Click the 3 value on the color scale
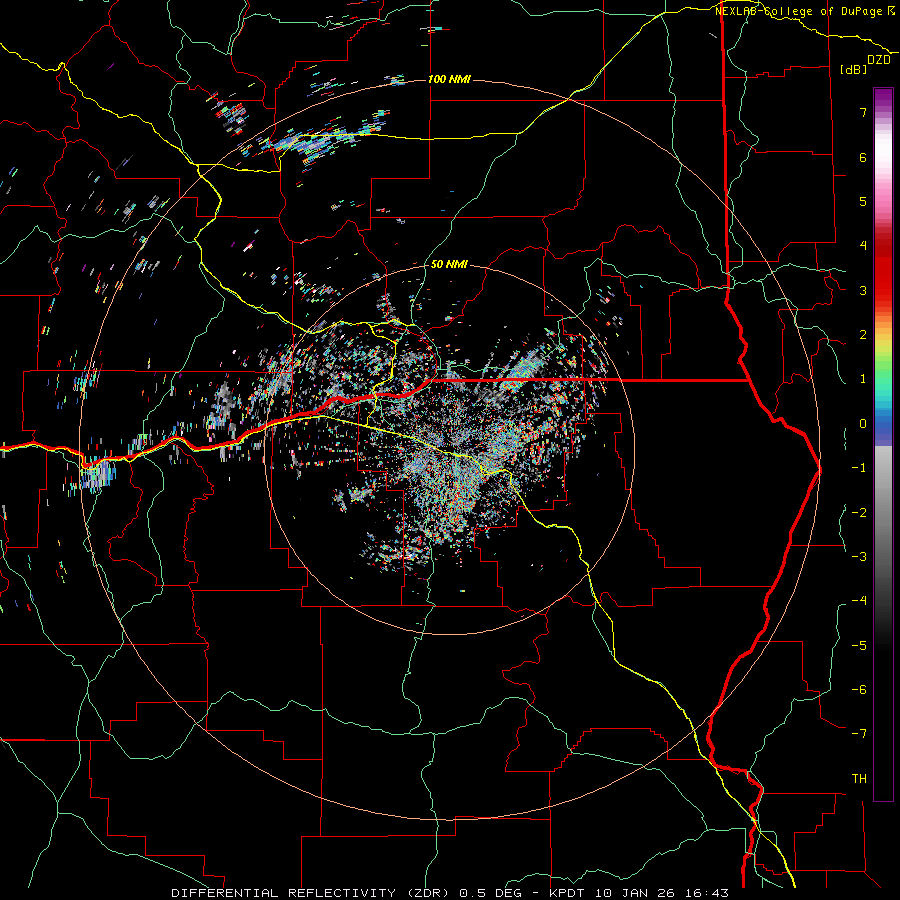 coord(863,290)
